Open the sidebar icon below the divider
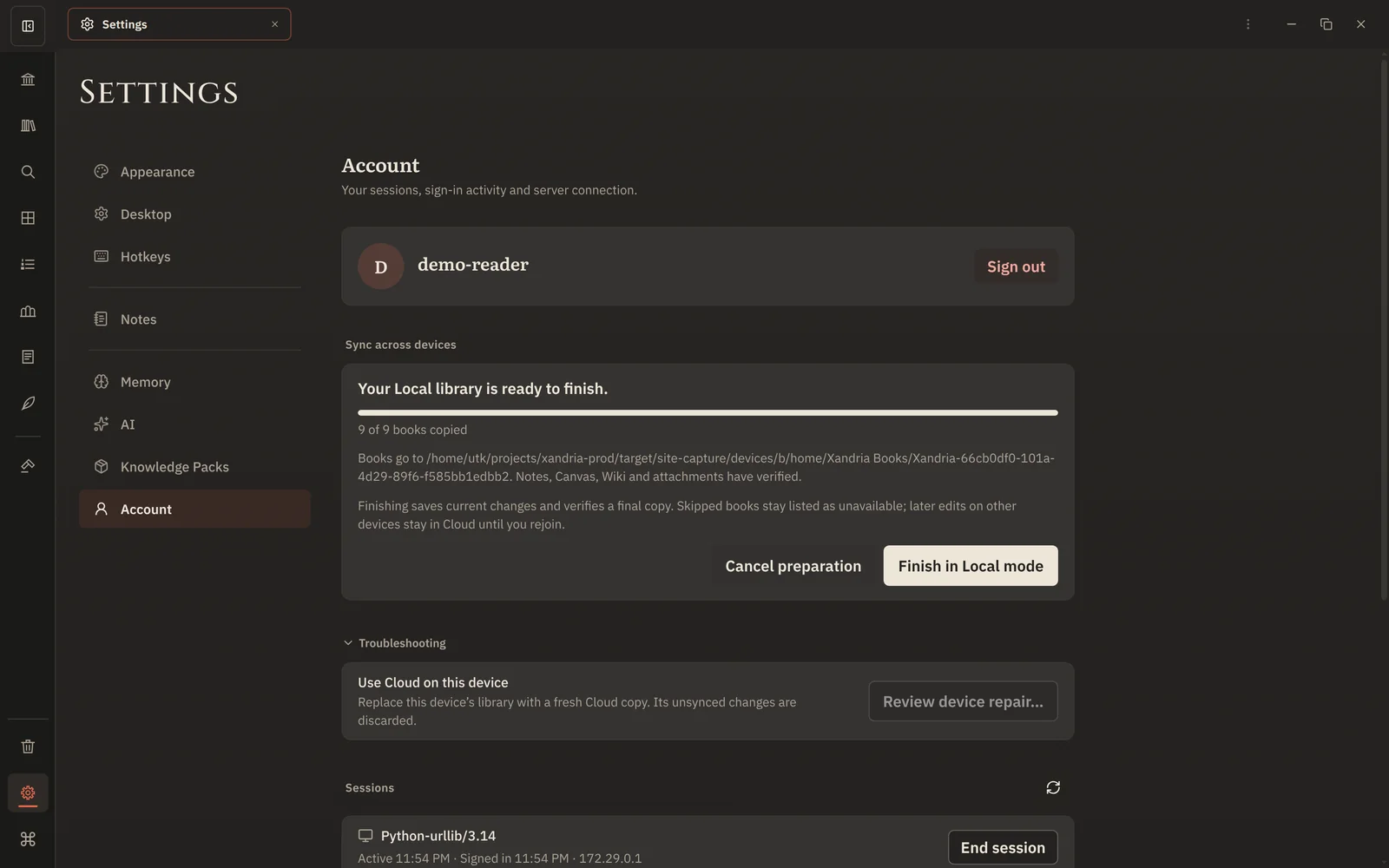The image size is (1389, 868). pyautogui.click(x=28, y=466)
